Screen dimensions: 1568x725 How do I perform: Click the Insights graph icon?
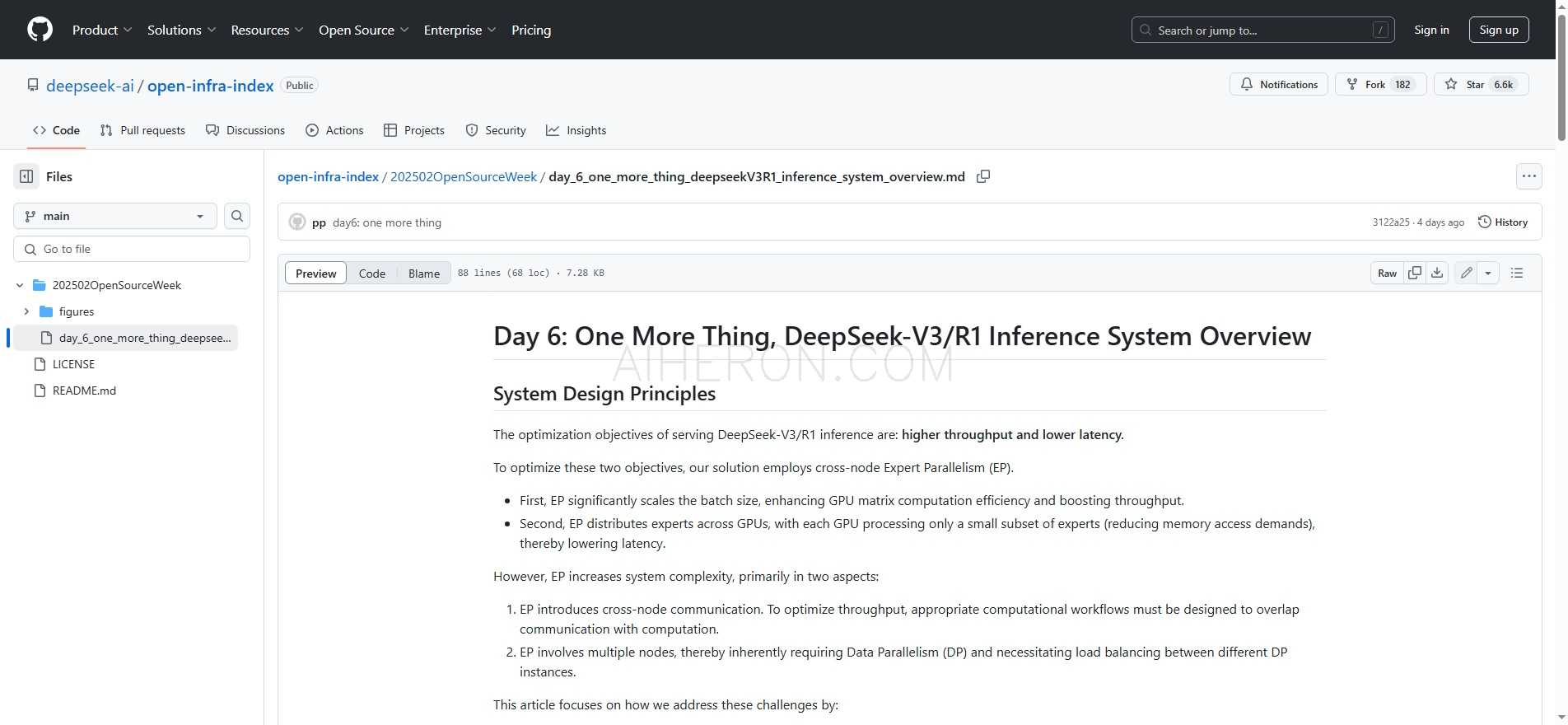coord(553,130)
